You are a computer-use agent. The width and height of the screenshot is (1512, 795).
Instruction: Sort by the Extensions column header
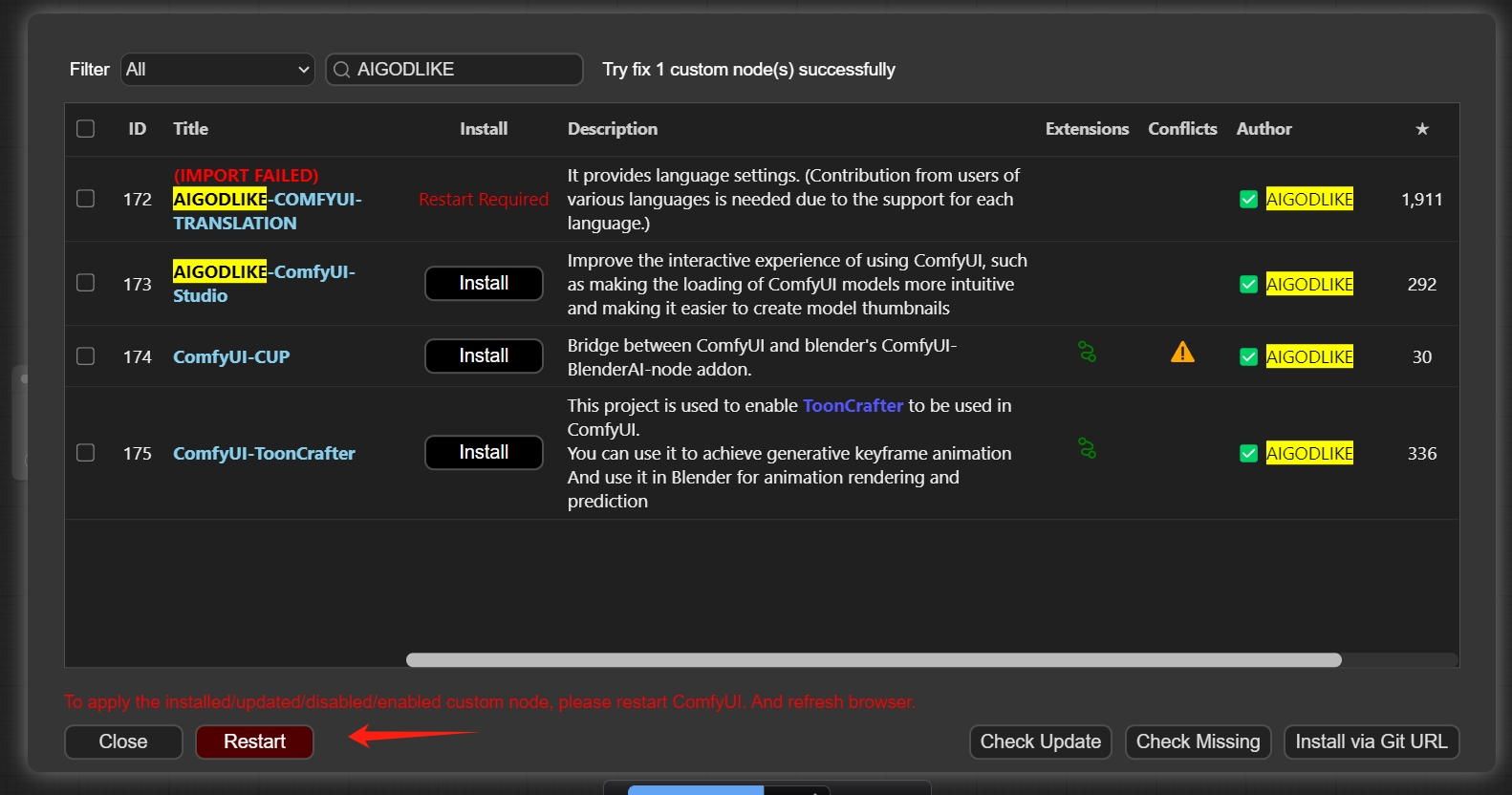1087,129
